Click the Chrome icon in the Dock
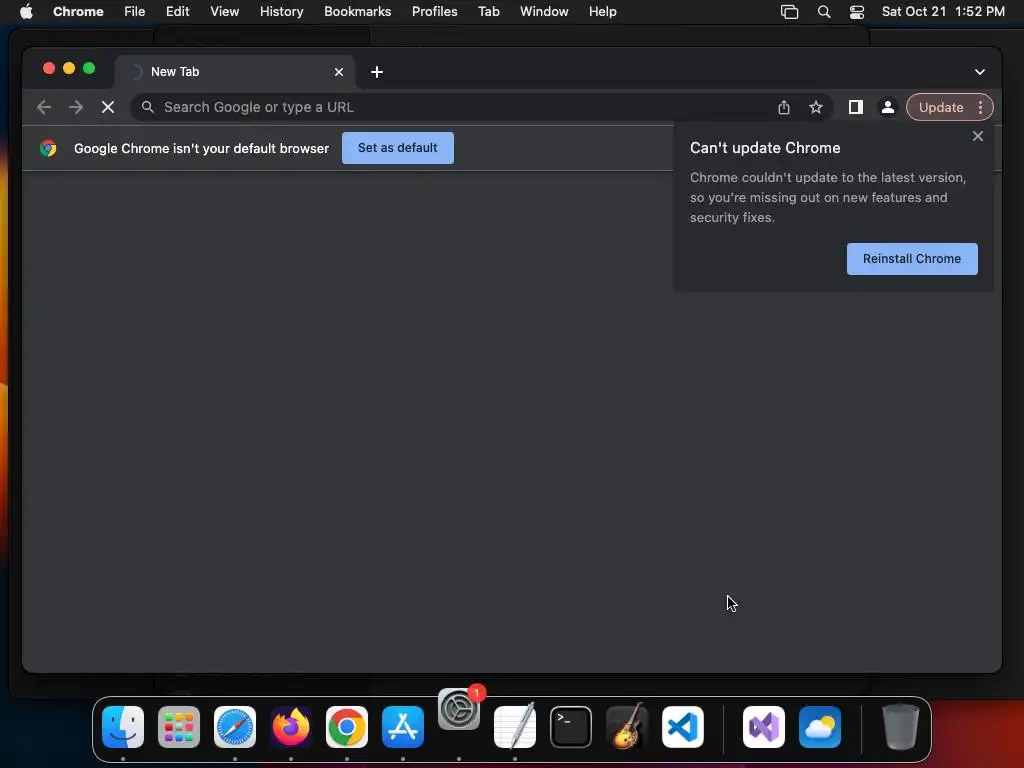The height and width of the screenshot is (768, 1024). 347,727
